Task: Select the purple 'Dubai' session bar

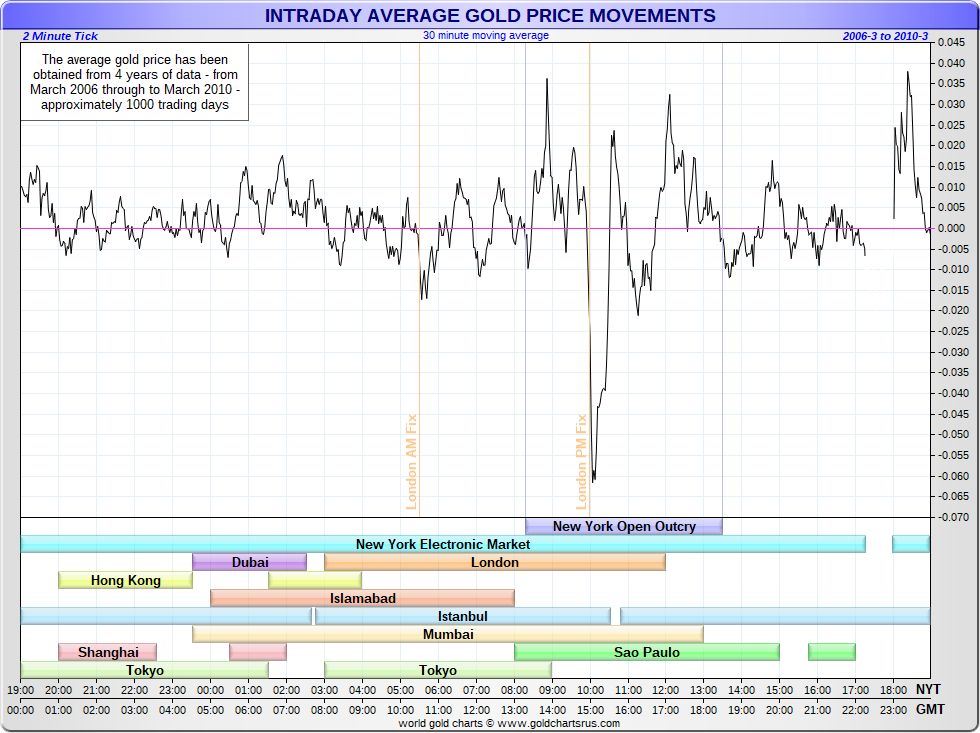Action: click(249, 562)
